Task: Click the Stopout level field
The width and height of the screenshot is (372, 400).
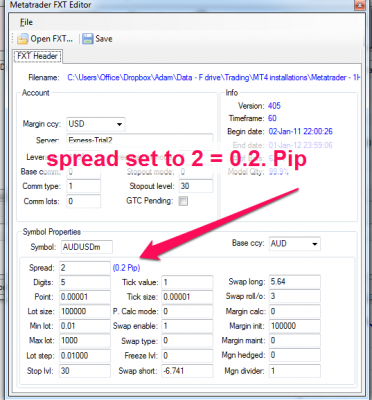Action: [x=196, y=186]
